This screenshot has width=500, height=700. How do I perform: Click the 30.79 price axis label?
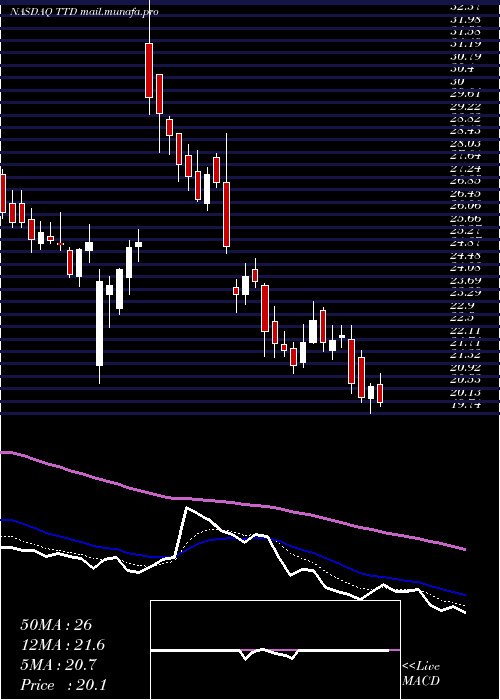coord(466,56)
